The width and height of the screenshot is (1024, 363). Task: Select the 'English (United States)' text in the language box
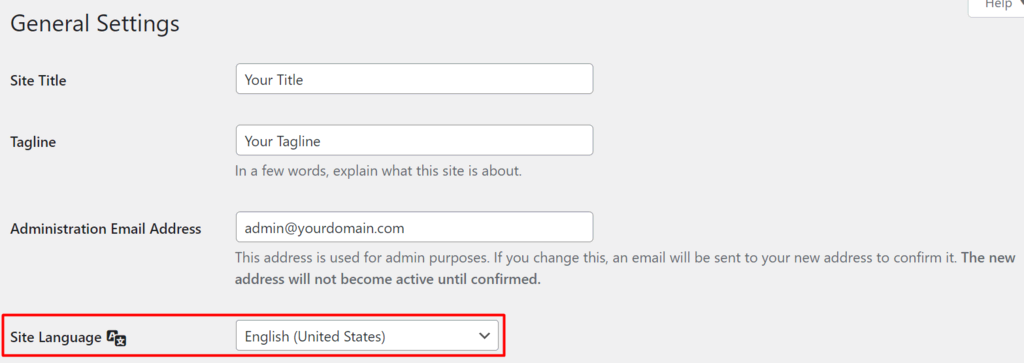[x=315, y=337]
